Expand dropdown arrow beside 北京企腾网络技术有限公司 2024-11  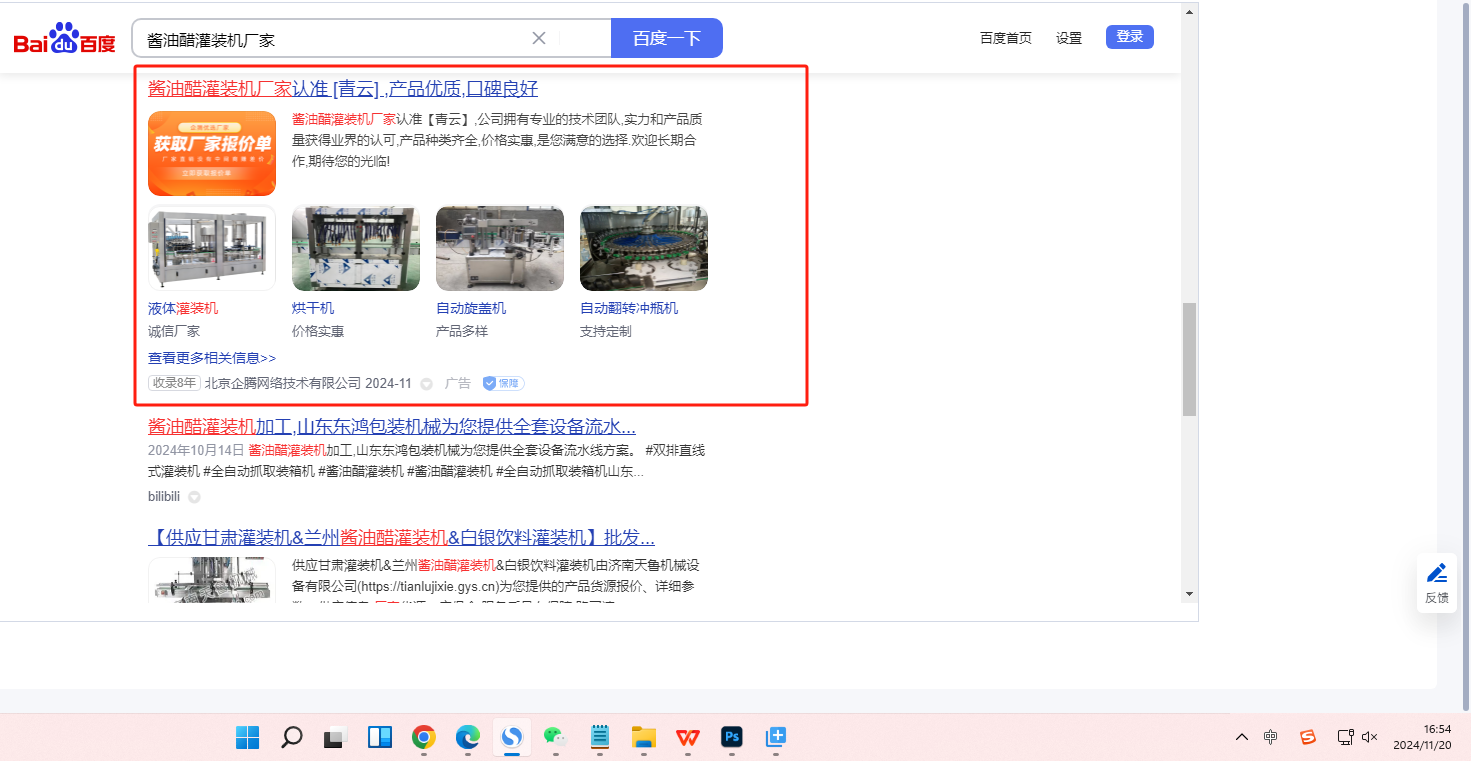click(x=427, y=384)
